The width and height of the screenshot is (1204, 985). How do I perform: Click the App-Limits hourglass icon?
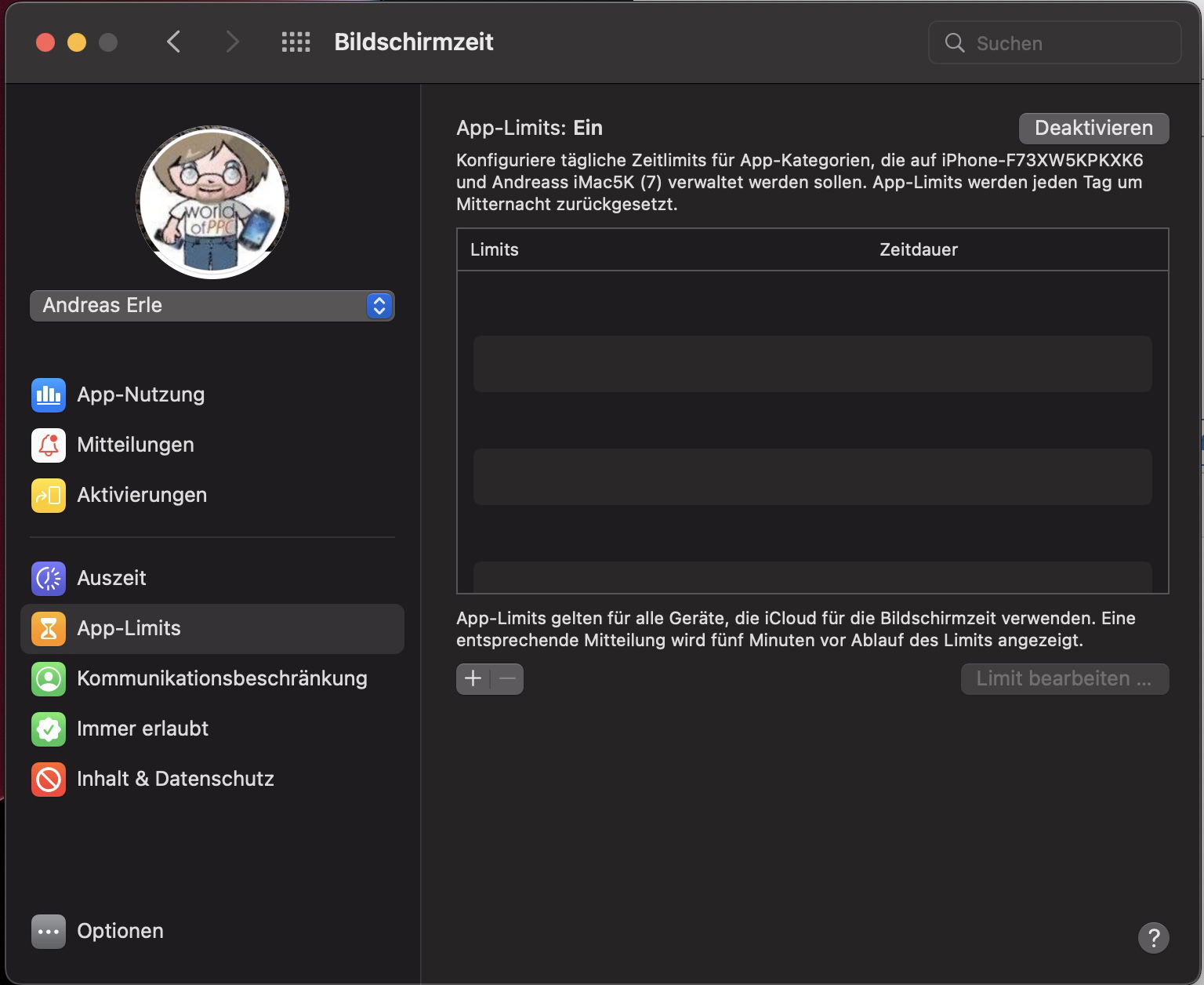pyautogui.click(x=49, y=628)
